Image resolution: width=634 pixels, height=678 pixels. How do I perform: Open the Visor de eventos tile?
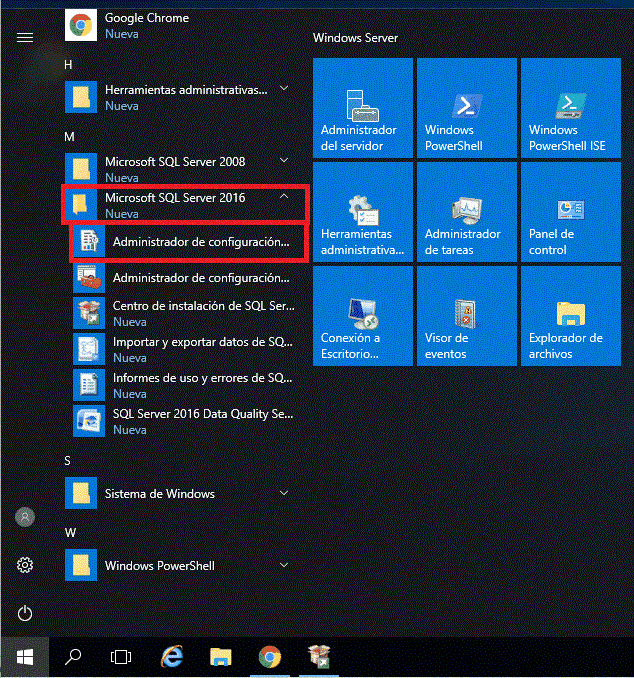467,316
